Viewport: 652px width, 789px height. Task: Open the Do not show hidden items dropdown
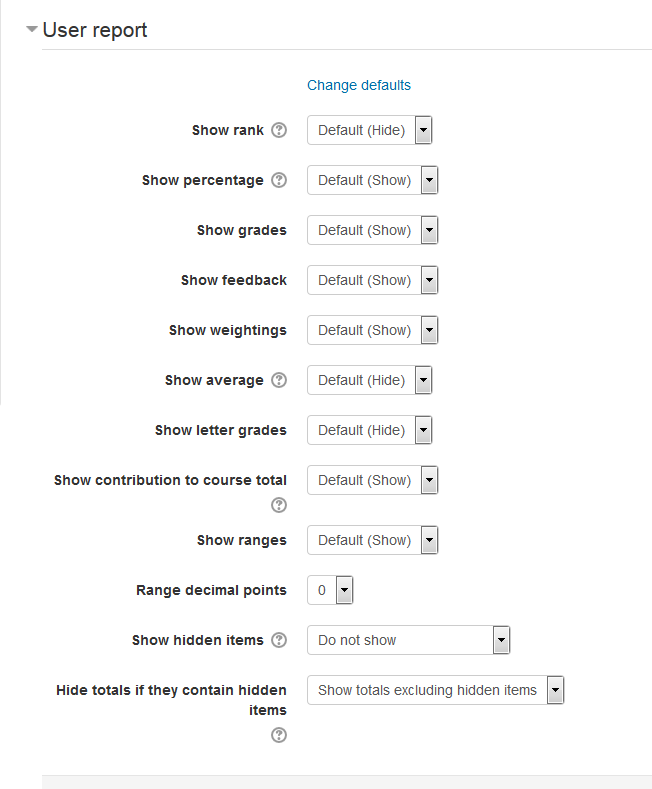pyautogui.click(x=409, y=640)
